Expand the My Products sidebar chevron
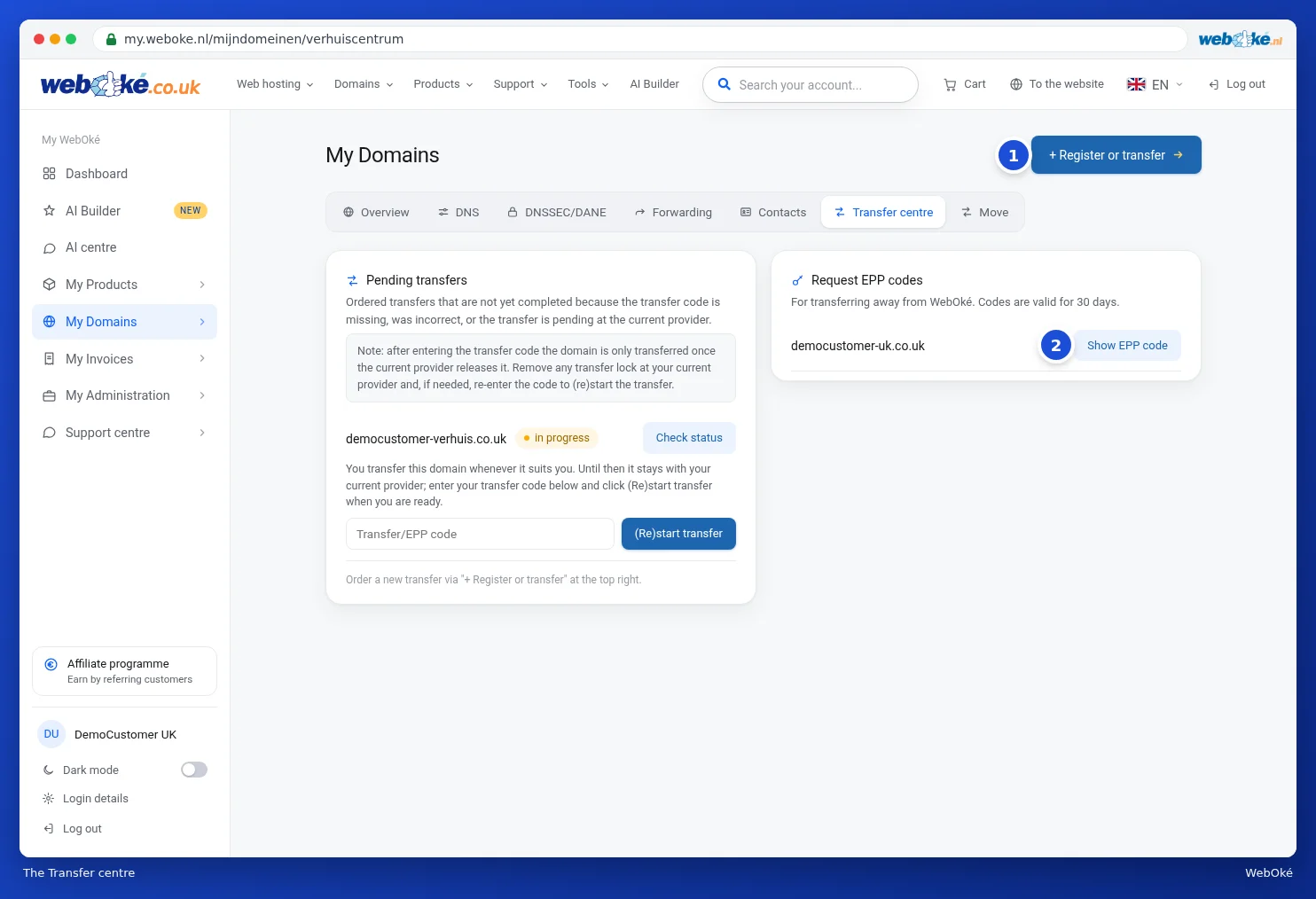 202,285
